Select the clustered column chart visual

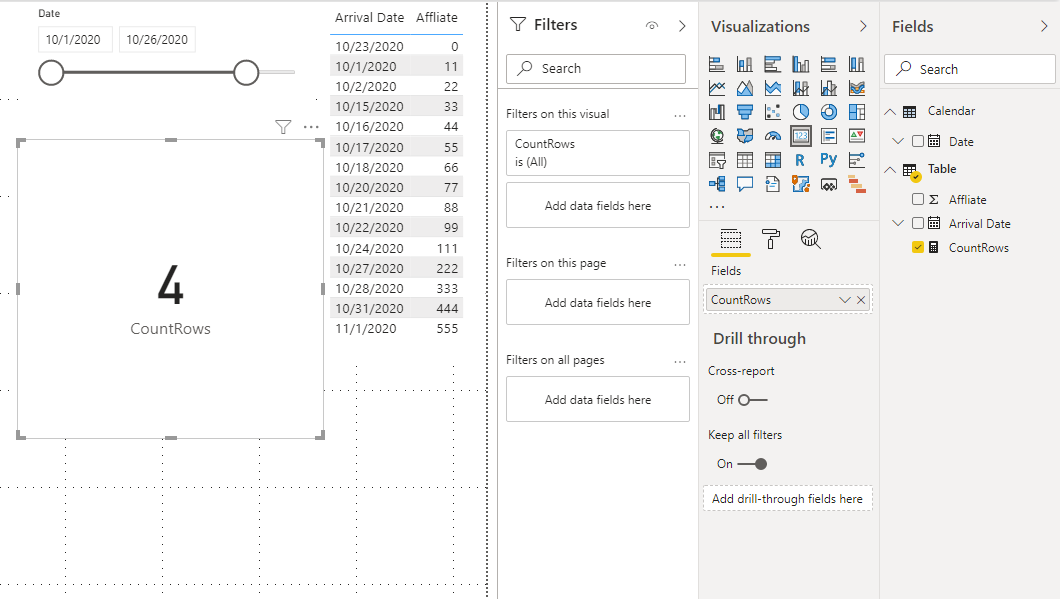click(x=800, y=64)
